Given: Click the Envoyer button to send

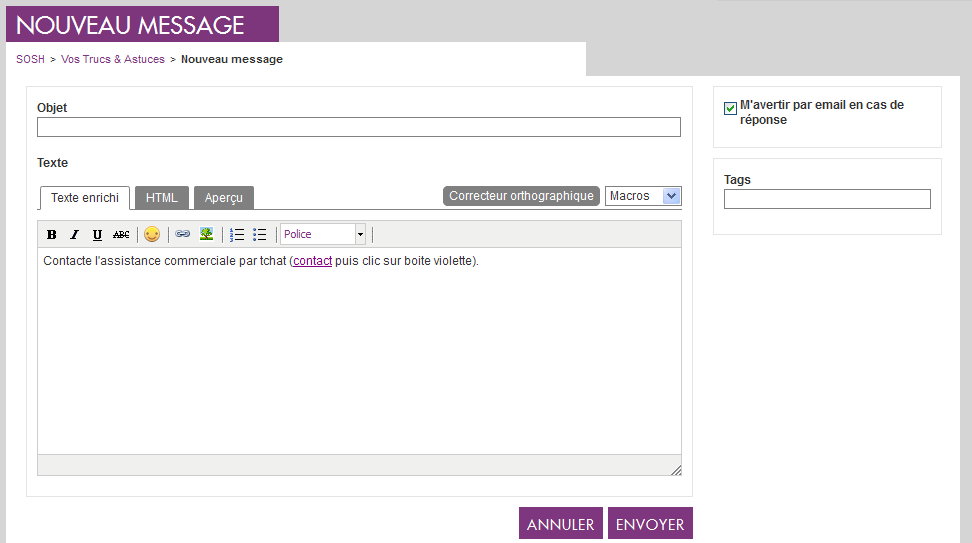Looking at the screenshot, I should coord(650,524).
